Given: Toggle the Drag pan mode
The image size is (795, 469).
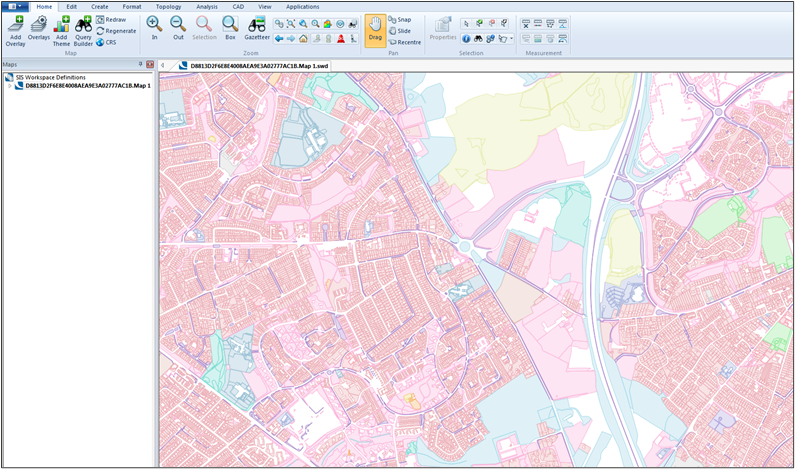Looking at the screenshot, I should [x=375, y=29].
